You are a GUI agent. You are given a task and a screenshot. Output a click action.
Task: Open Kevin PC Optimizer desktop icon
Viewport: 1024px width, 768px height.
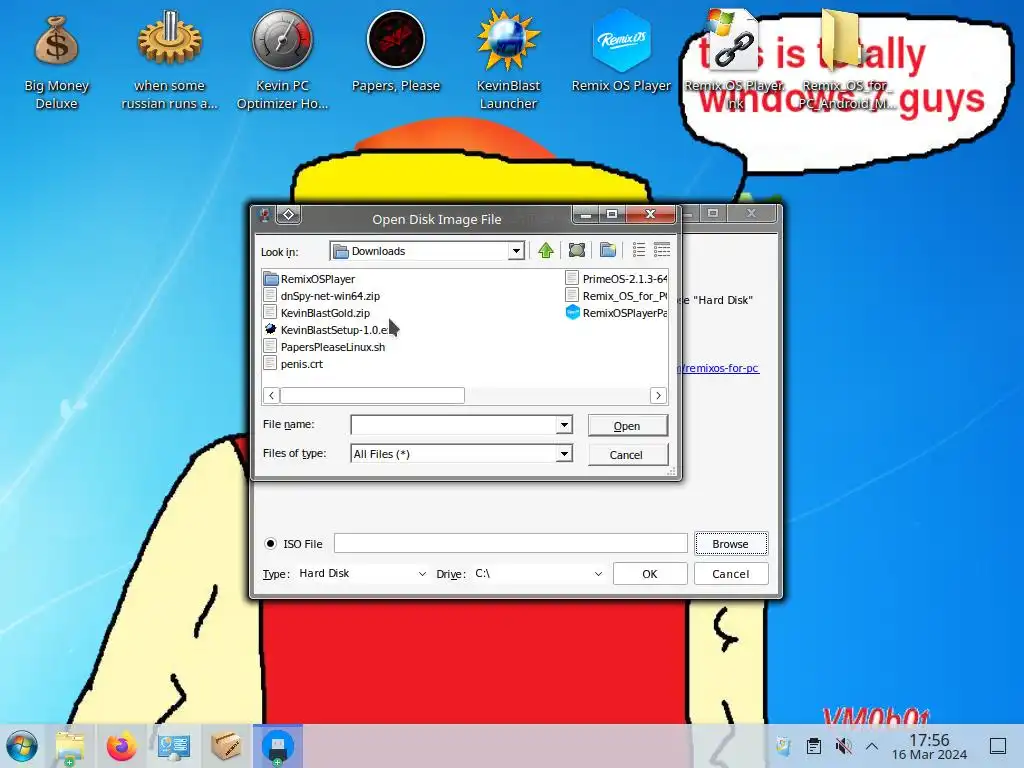coord(282,62)
